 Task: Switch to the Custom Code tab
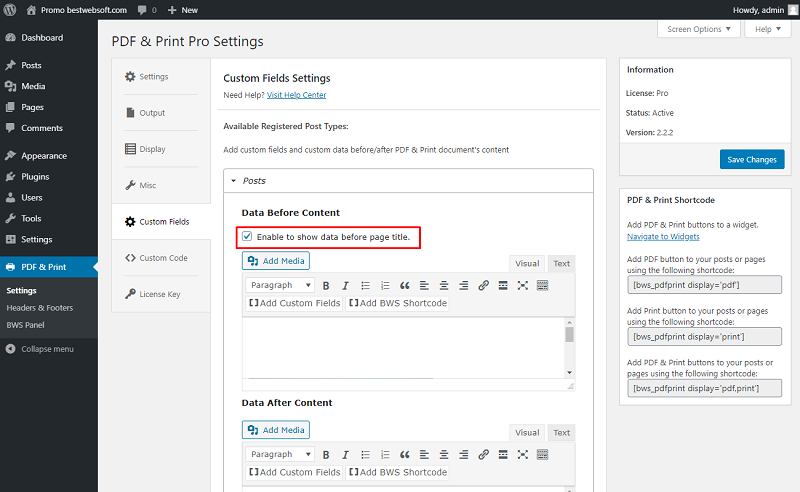pyautogui.click(x=161, y=258)
